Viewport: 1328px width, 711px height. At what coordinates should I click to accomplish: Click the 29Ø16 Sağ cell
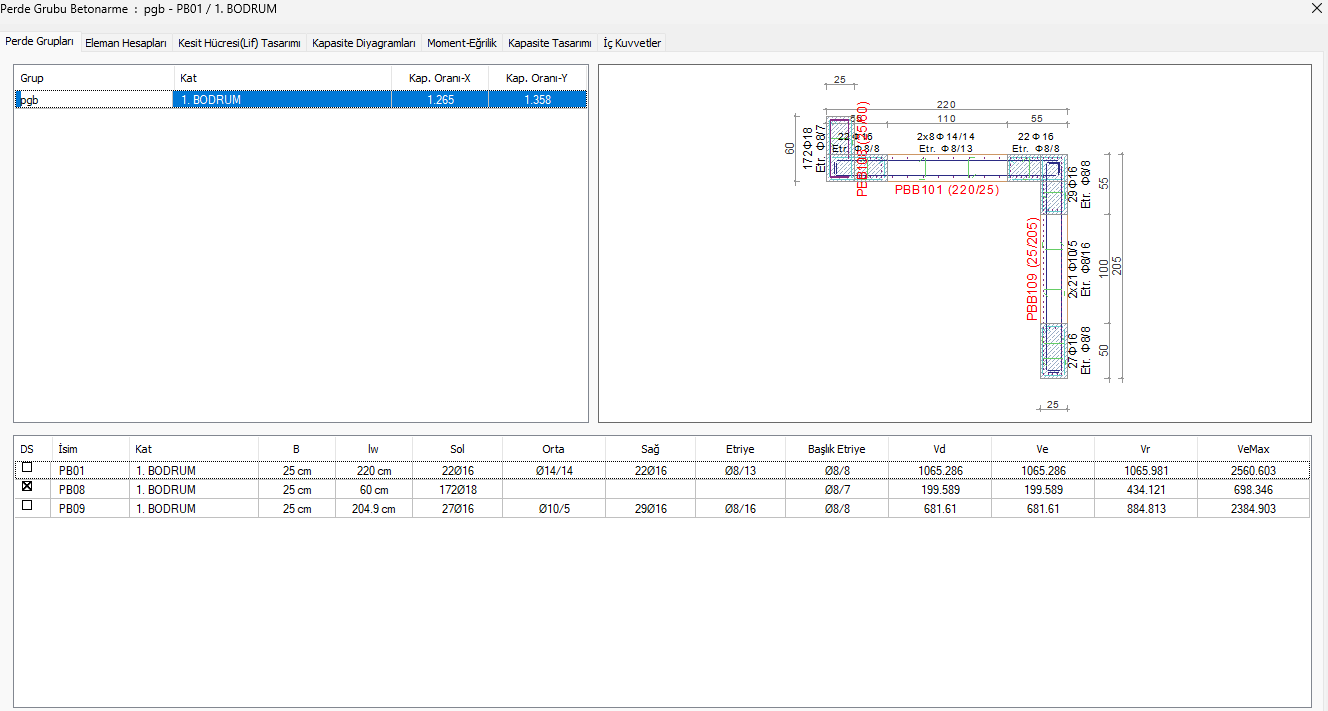(x=651, y=509)
